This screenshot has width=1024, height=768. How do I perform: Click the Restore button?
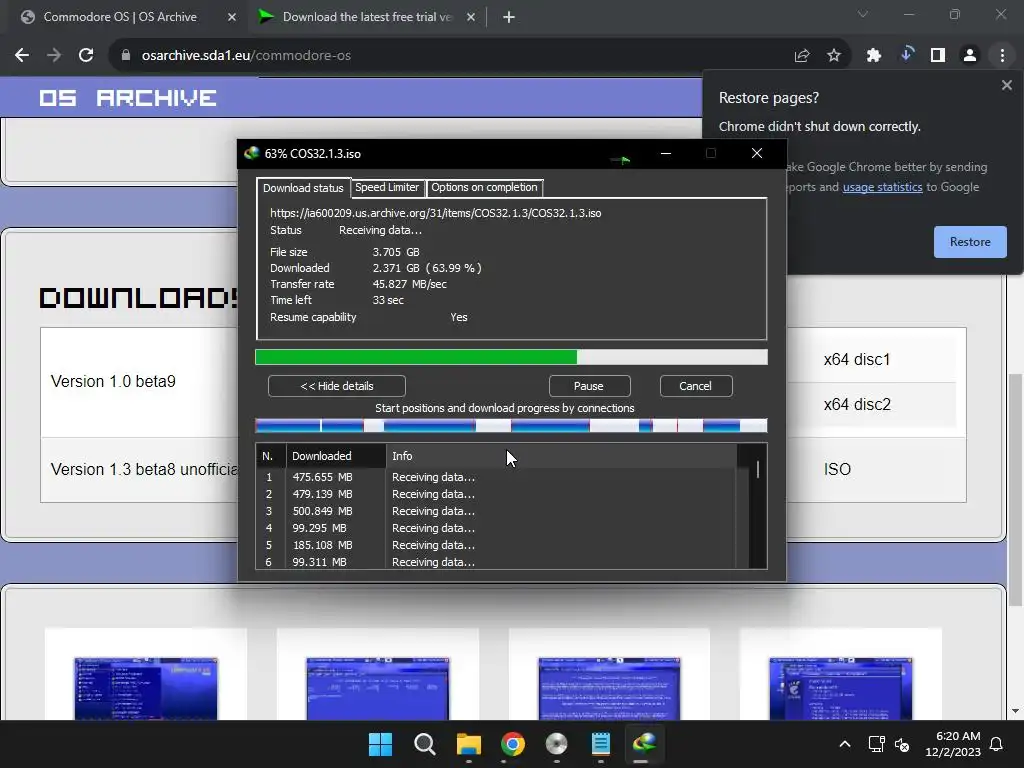click(x=970, y=242)
